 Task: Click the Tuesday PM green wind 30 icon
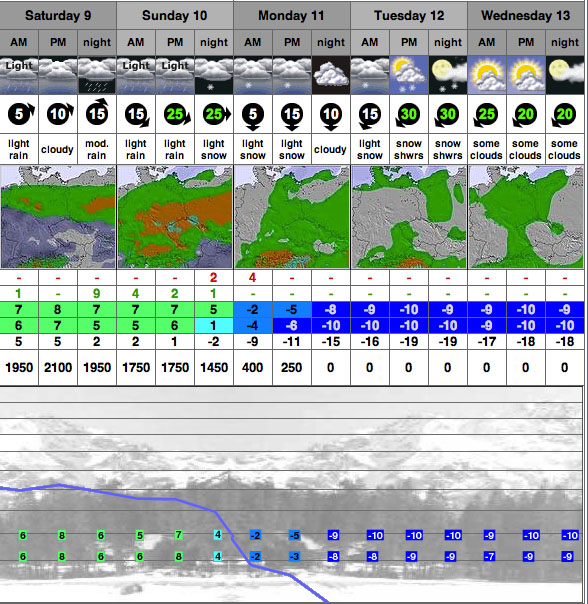(x=408, y=115)
